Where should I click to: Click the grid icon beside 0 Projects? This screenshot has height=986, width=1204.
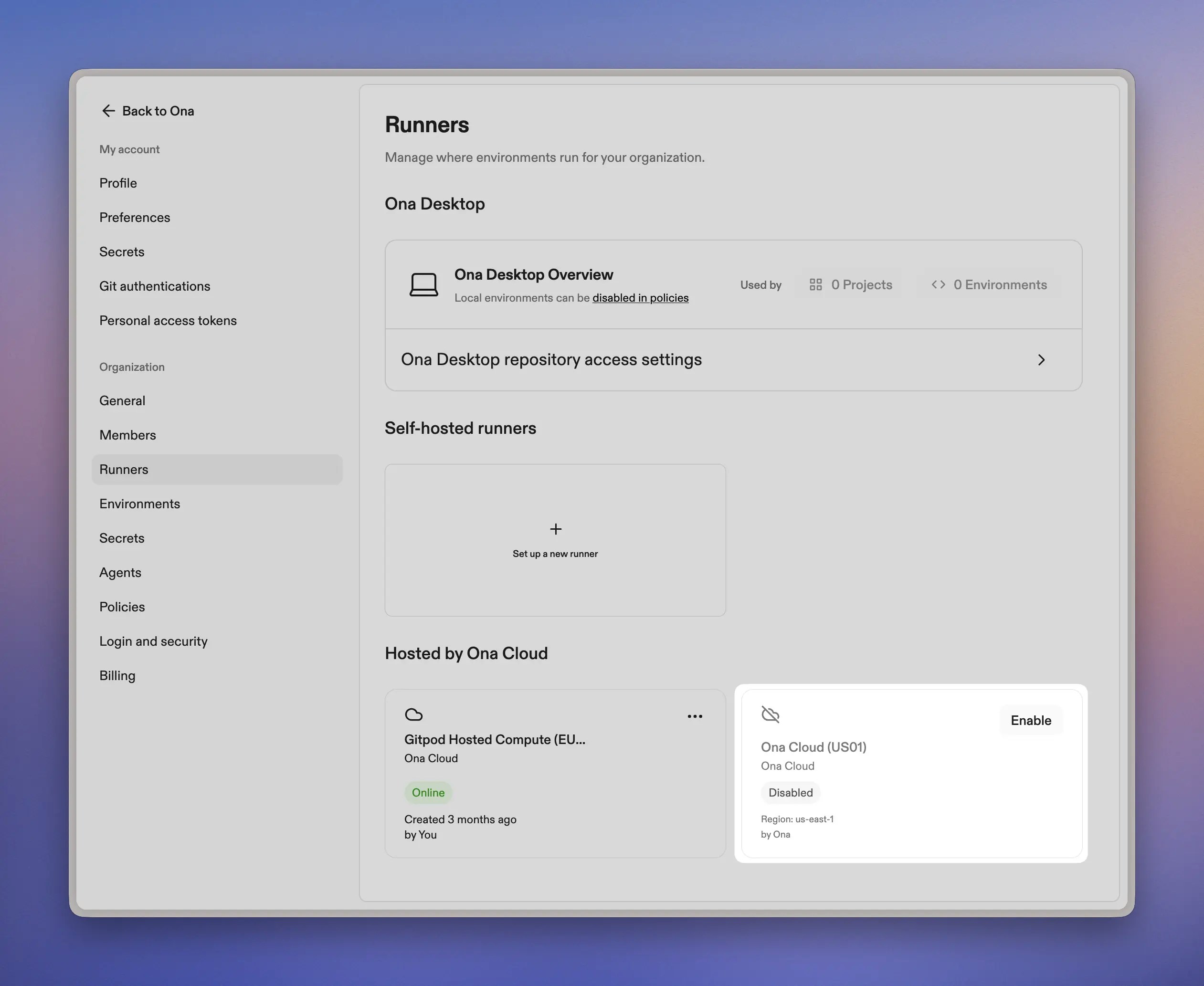[x=815, y=284]
